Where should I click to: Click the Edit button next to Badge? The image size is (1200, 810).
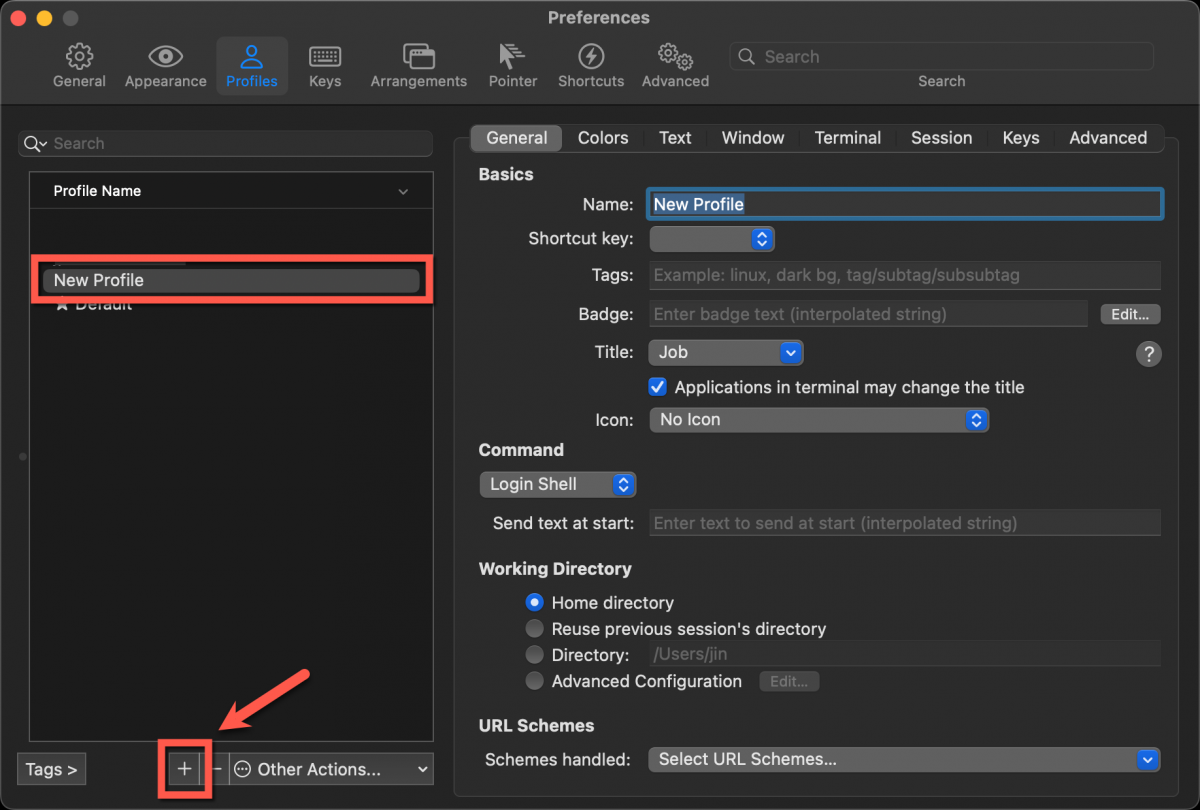[x=1130, y=314]
